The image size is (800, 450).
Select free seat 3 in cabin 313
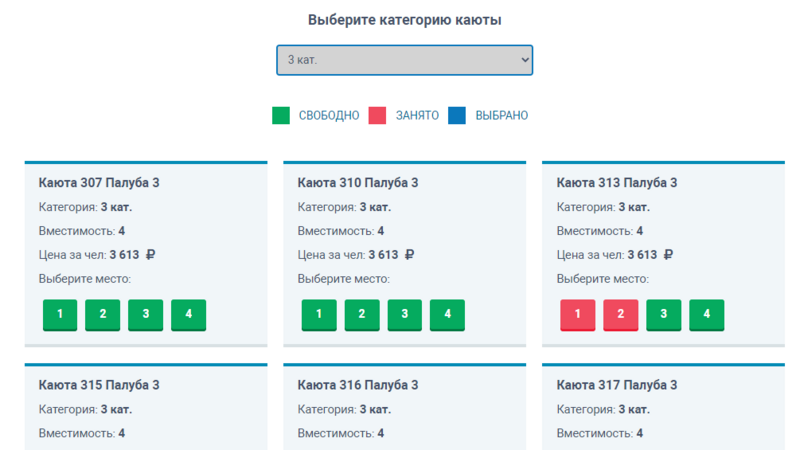[663, 315]
